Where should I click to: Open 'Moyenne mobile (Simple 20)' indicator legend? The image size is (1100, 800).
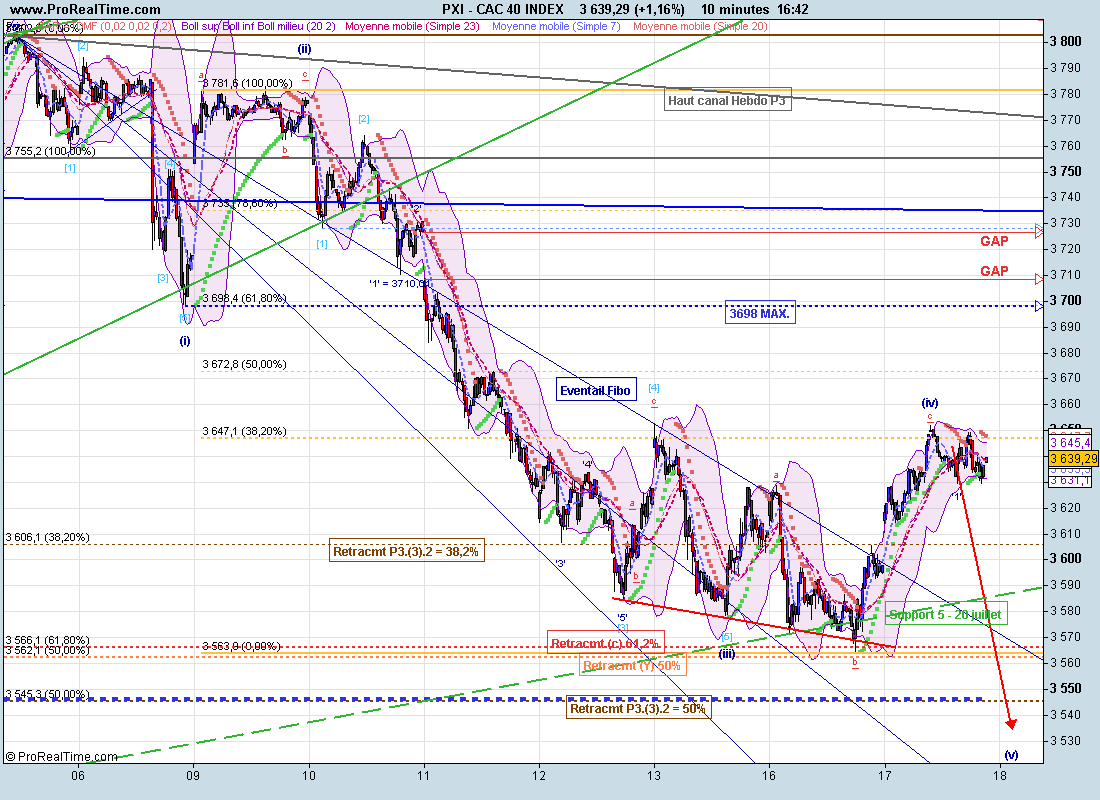(700, 26)
